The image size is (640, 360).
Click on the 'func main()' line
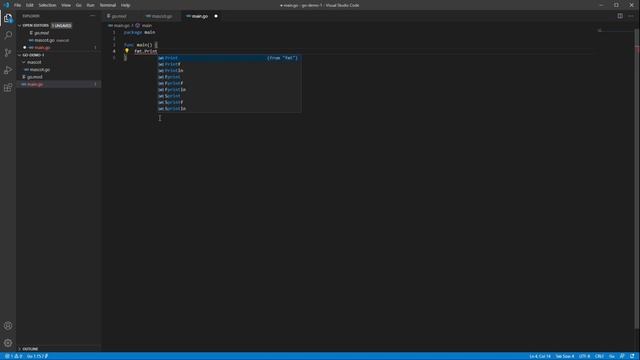(x=141, y=45)
